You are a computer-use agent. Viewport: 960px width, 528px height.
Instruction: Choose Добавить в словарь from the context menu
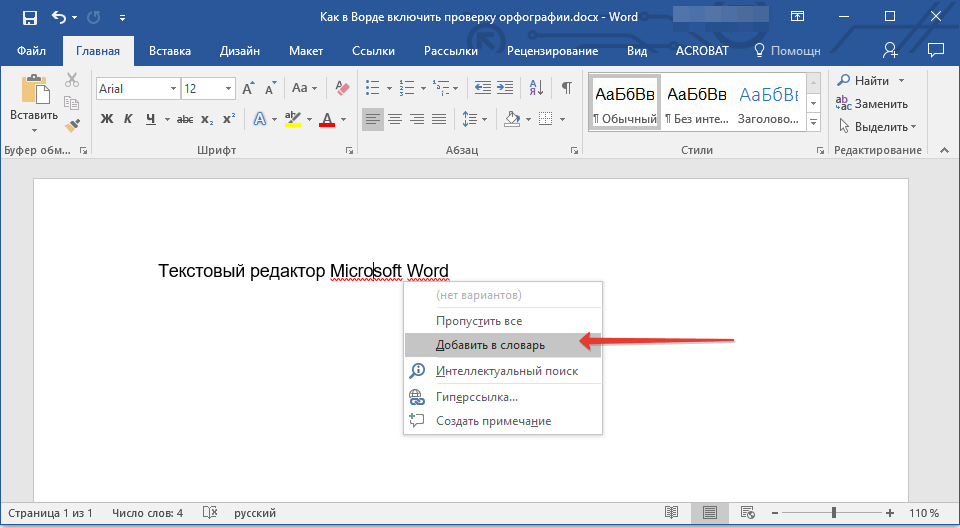[x=490, y=345]
